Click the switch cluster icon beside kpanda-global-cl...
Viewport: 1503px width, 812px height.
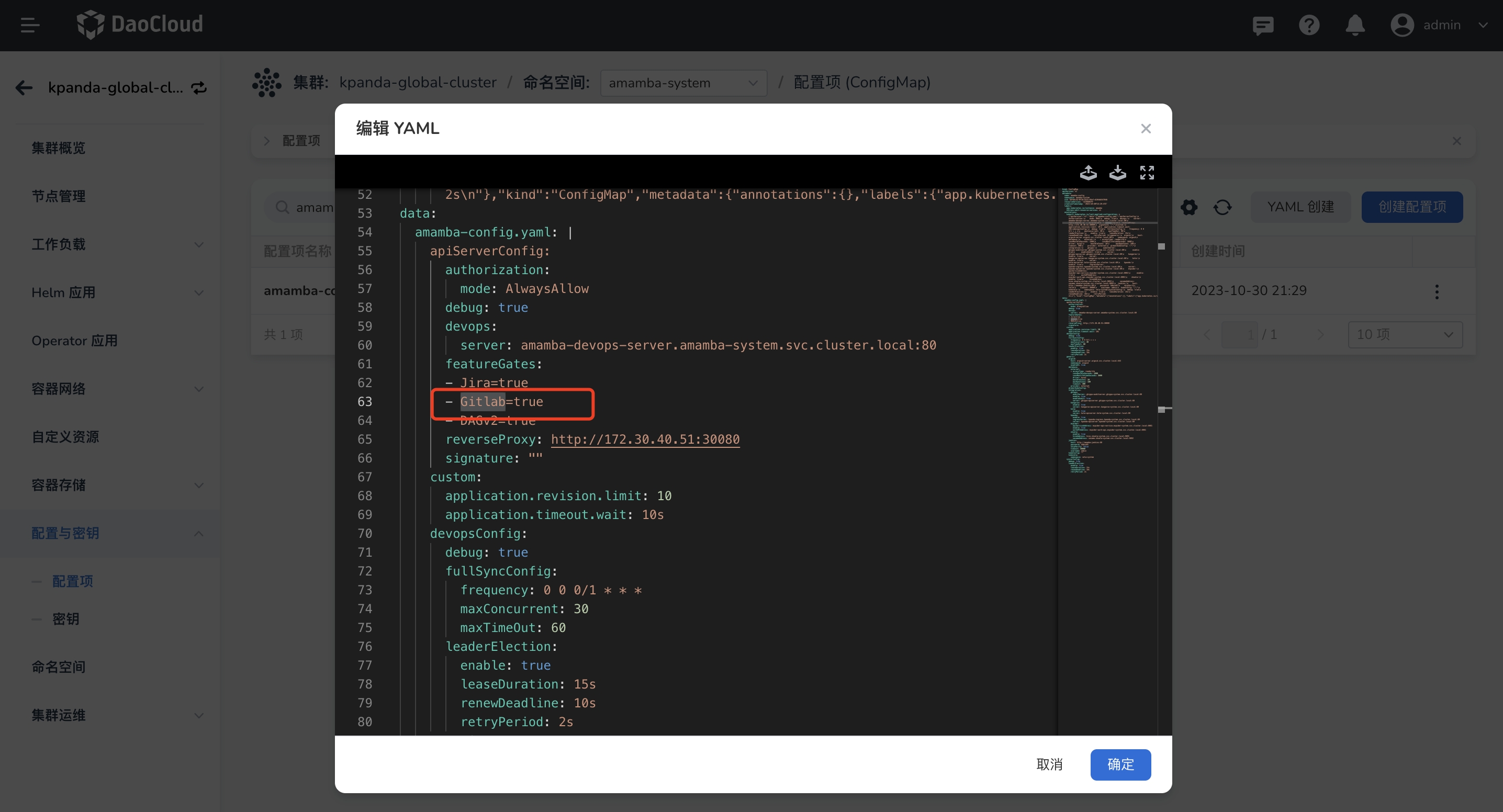[199, 87]
